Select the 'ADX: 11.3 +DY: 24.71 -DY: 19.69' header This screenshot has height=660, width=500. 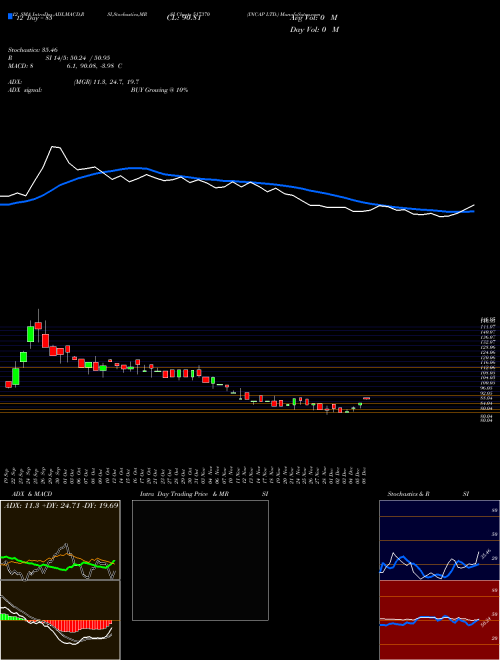(x=61, y=505)
